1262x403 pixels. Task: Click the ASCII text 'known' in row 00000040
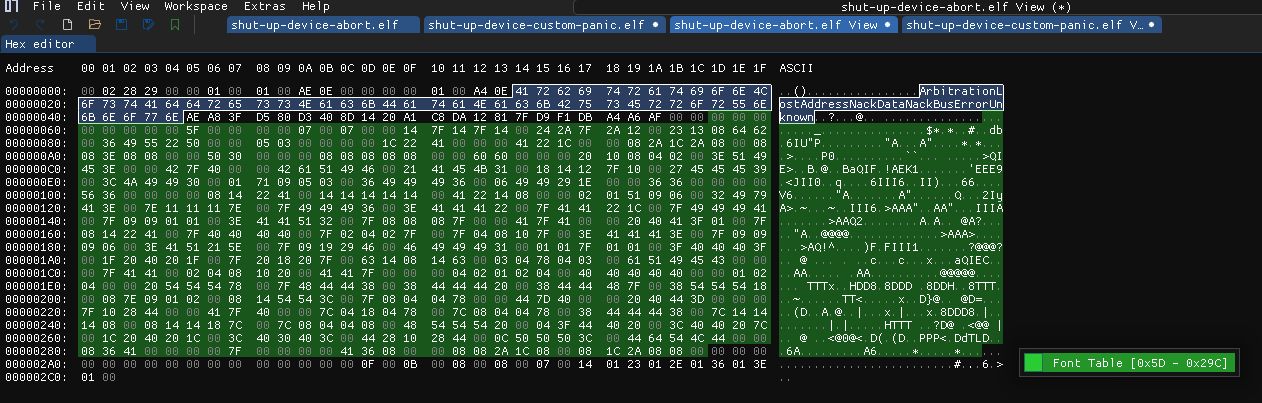(x=796, y=117)
